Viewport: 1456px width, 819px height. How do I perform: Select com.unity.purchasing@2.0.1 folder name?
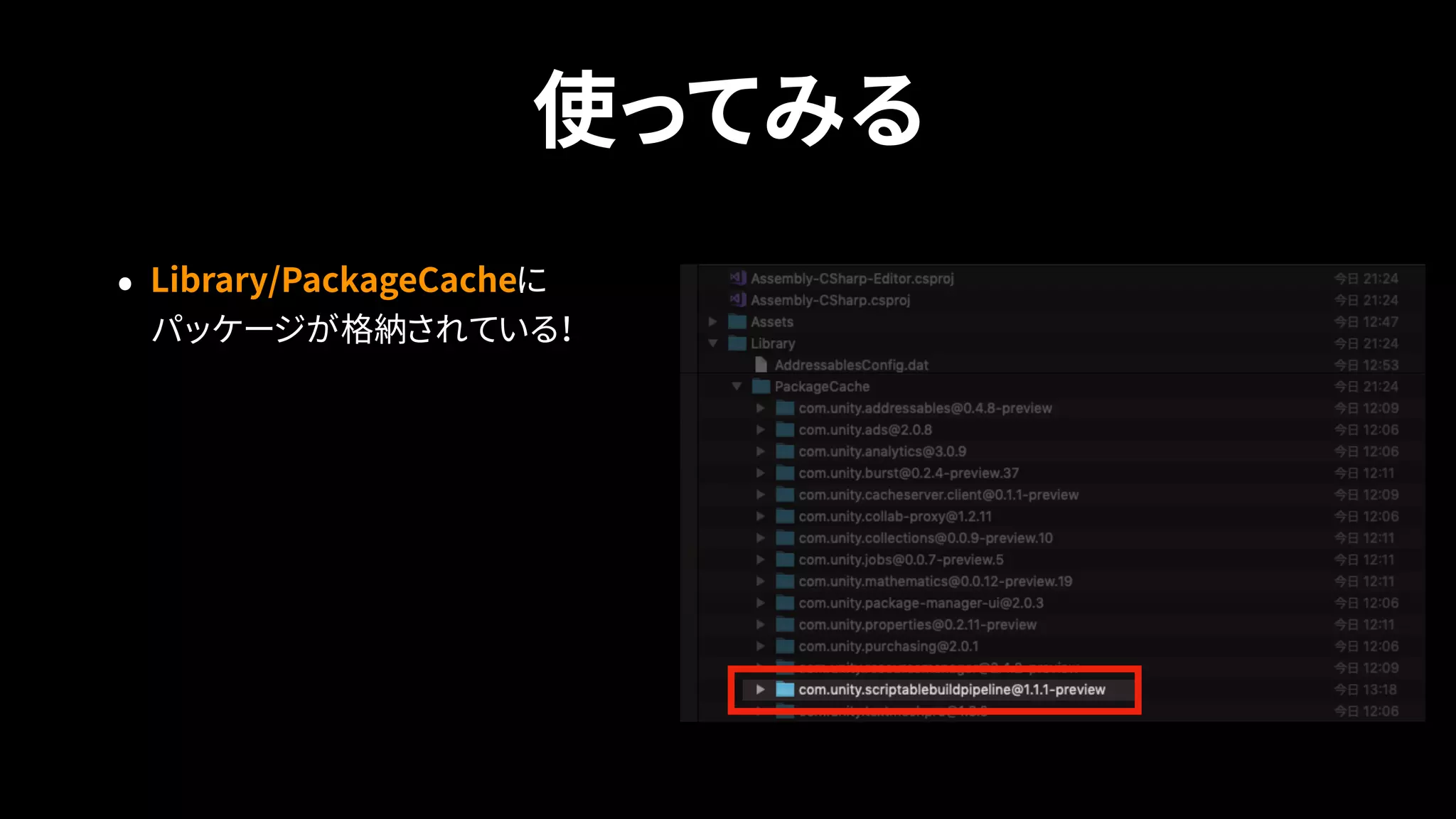point(889,646)
